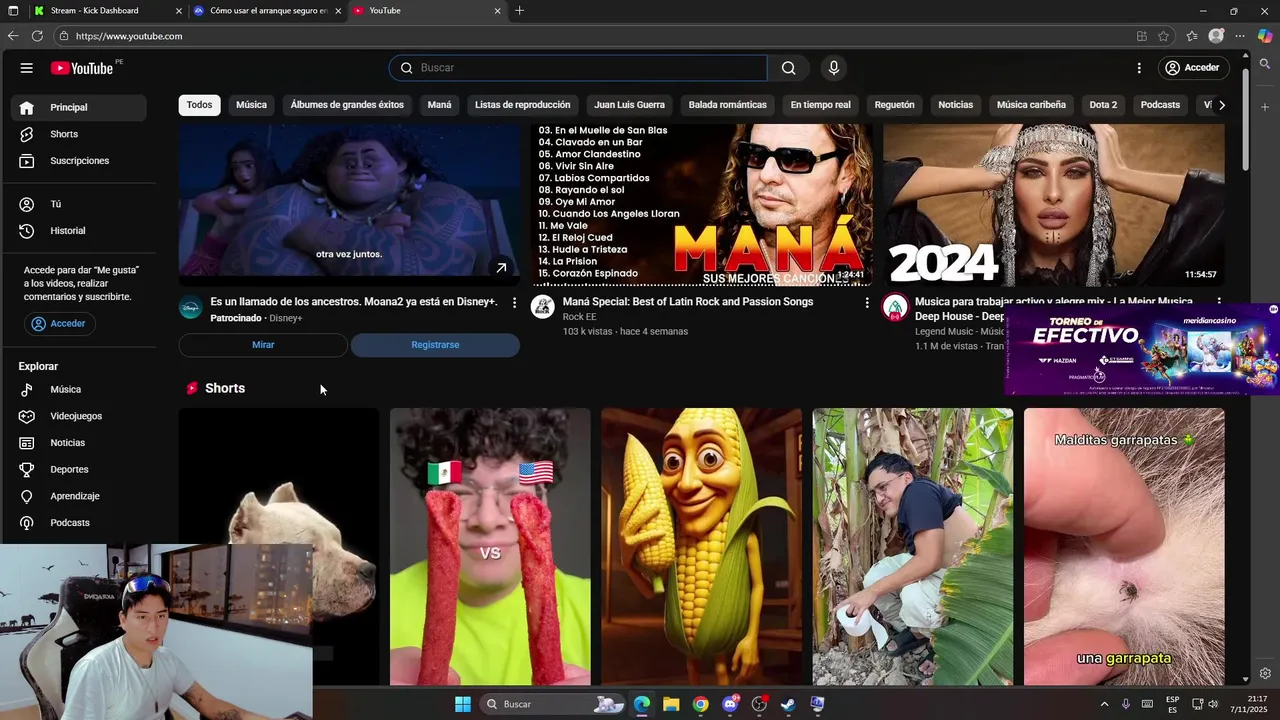
Task: Open Shorts in the left sidebar
Action: pyautogui.click(x=80, y=134)
